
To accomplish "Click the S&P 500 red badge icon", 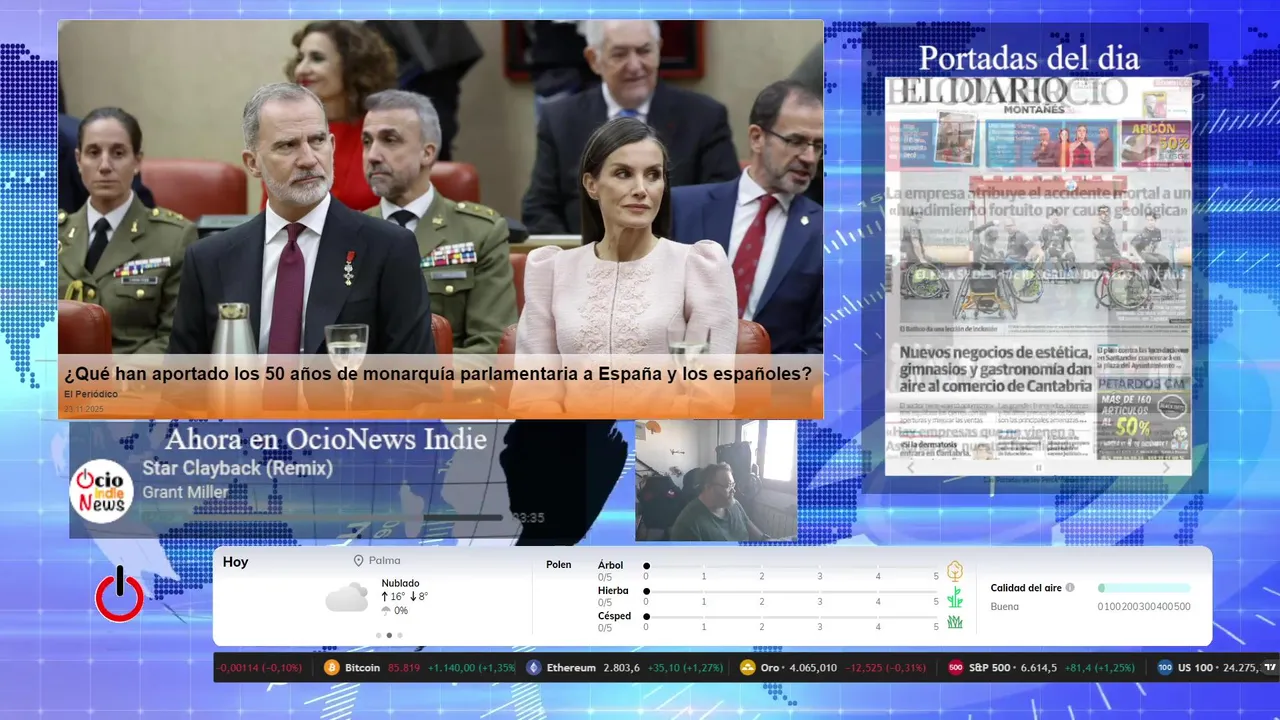I will [955, 668].
